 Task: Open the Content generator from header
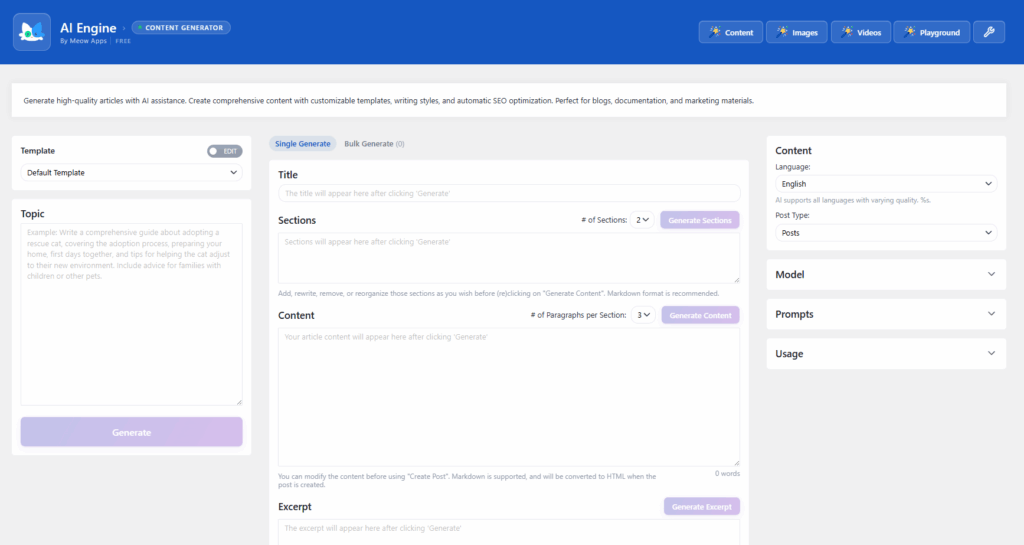pyautogui.click(x=731, y=32)
